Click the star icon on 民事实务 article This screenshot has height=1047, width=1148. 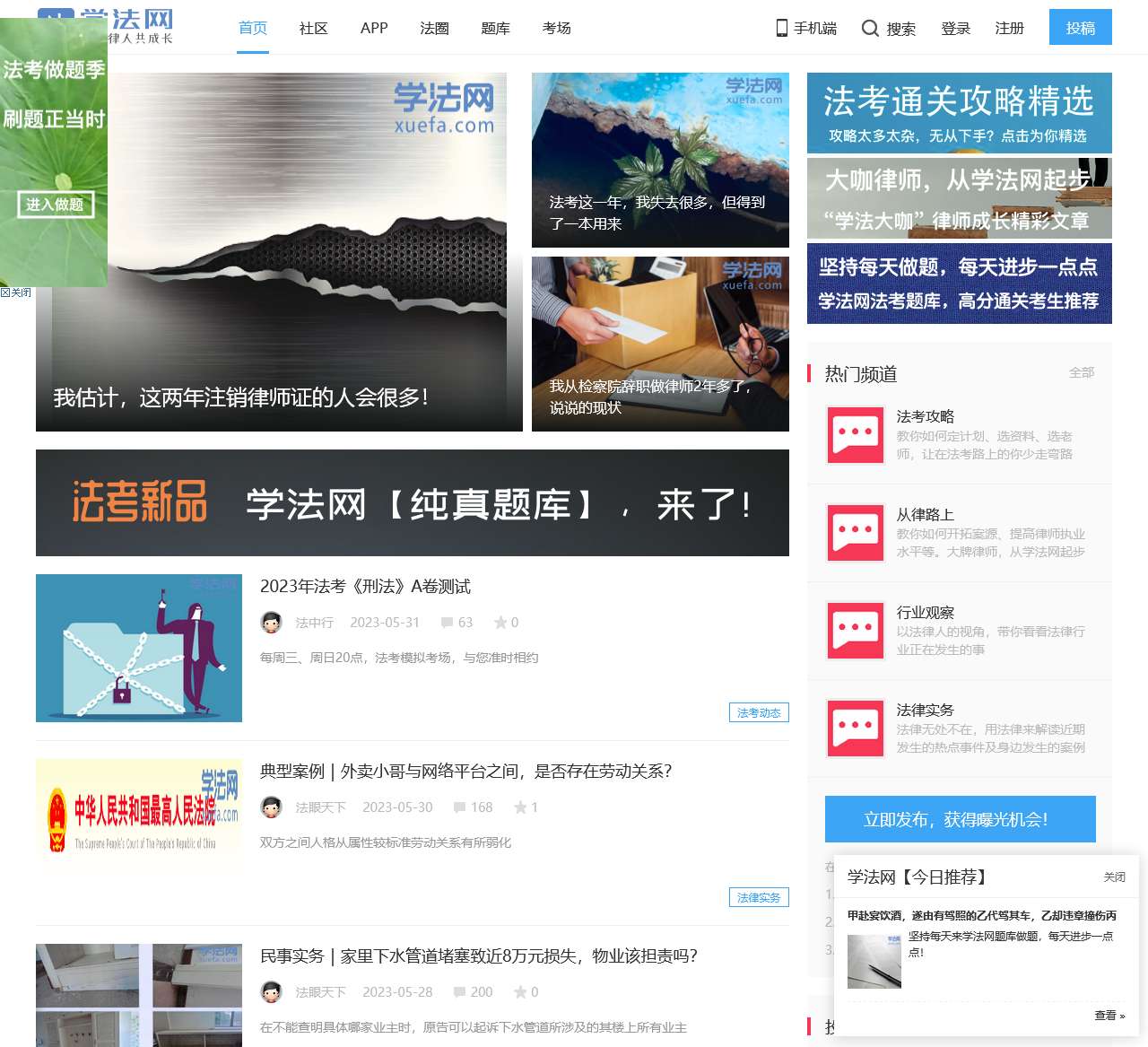tap(521, 991)
